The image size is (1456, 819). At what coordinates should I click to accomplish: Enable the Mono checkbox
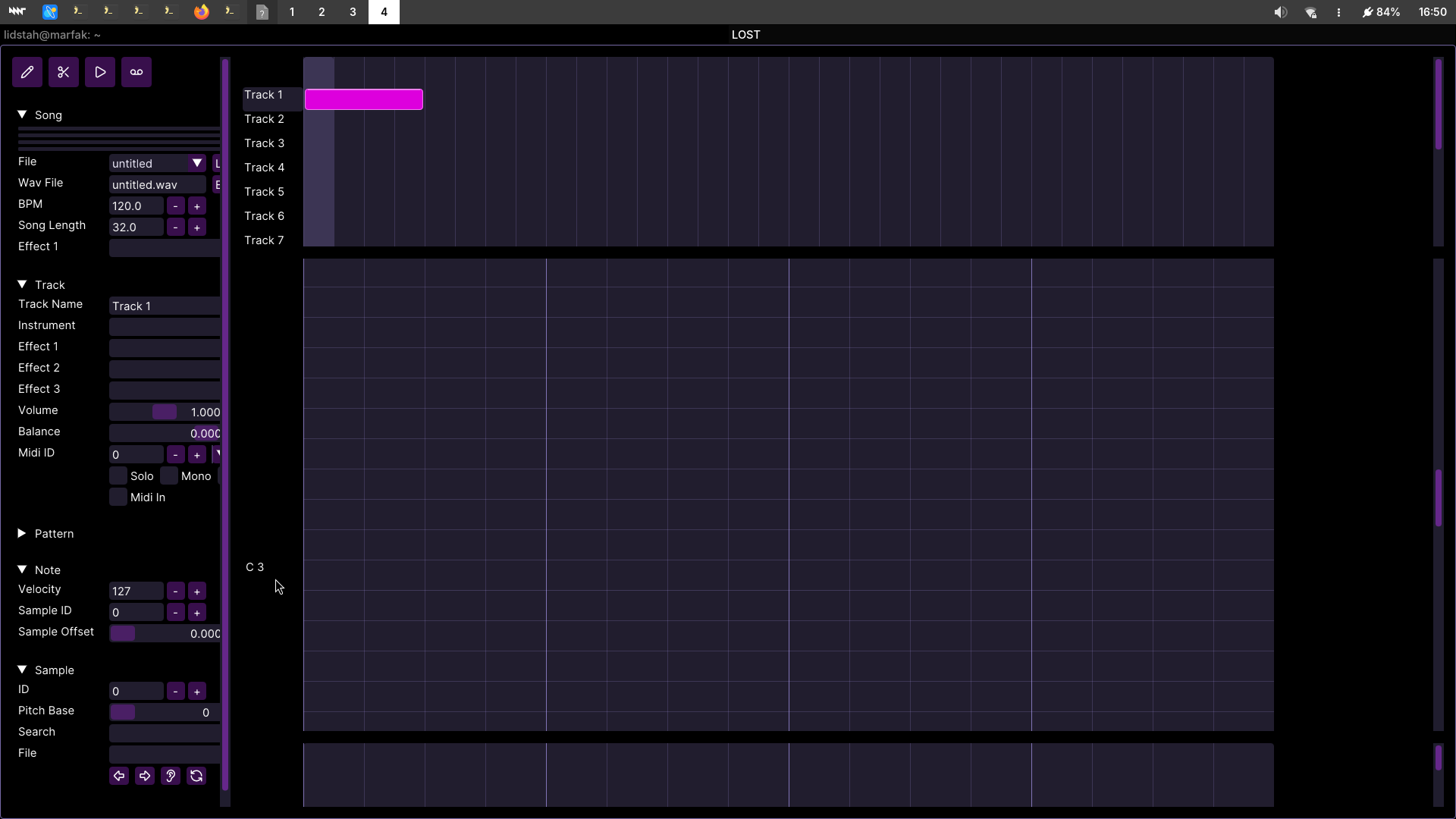click(169, 476)
